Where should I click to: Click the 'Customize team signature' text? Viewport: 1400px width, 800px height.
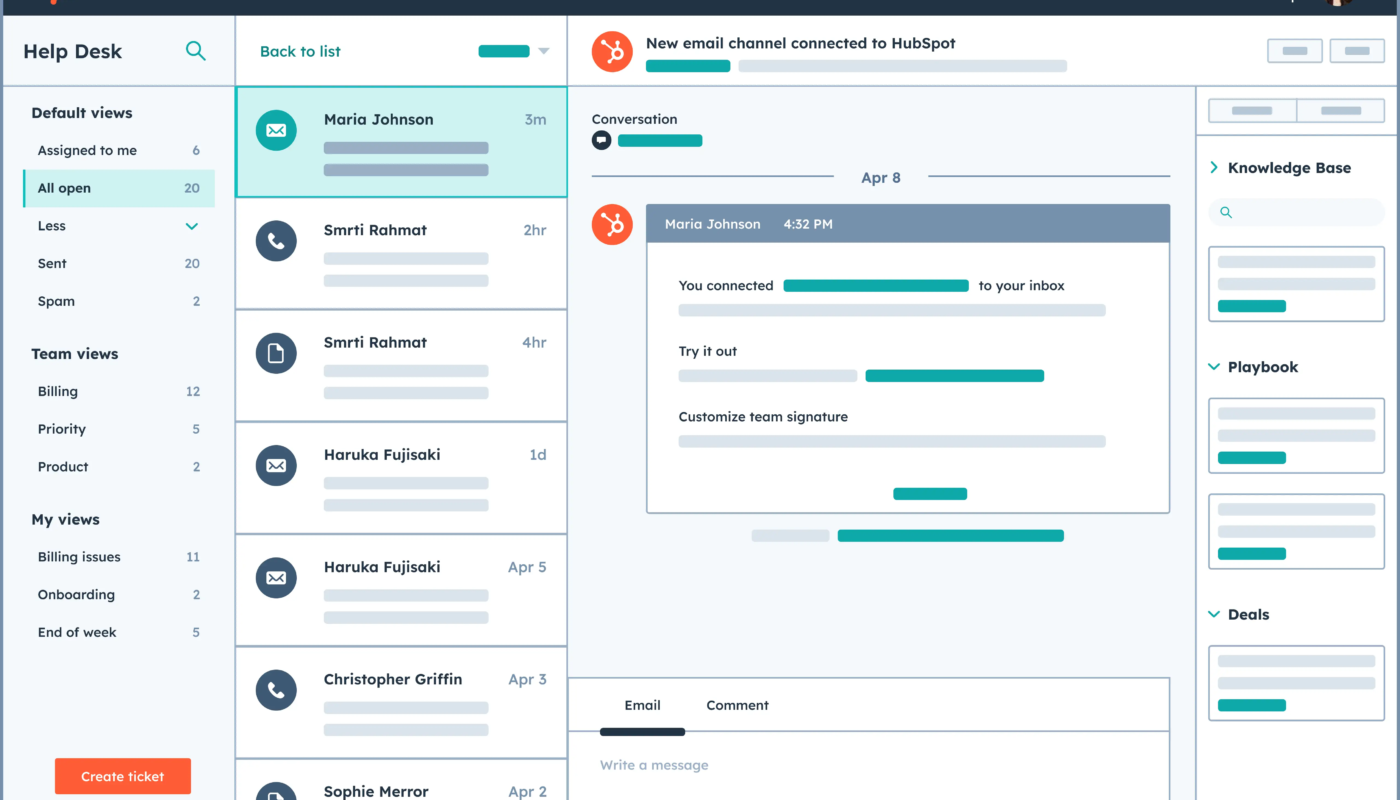(763, 417)
